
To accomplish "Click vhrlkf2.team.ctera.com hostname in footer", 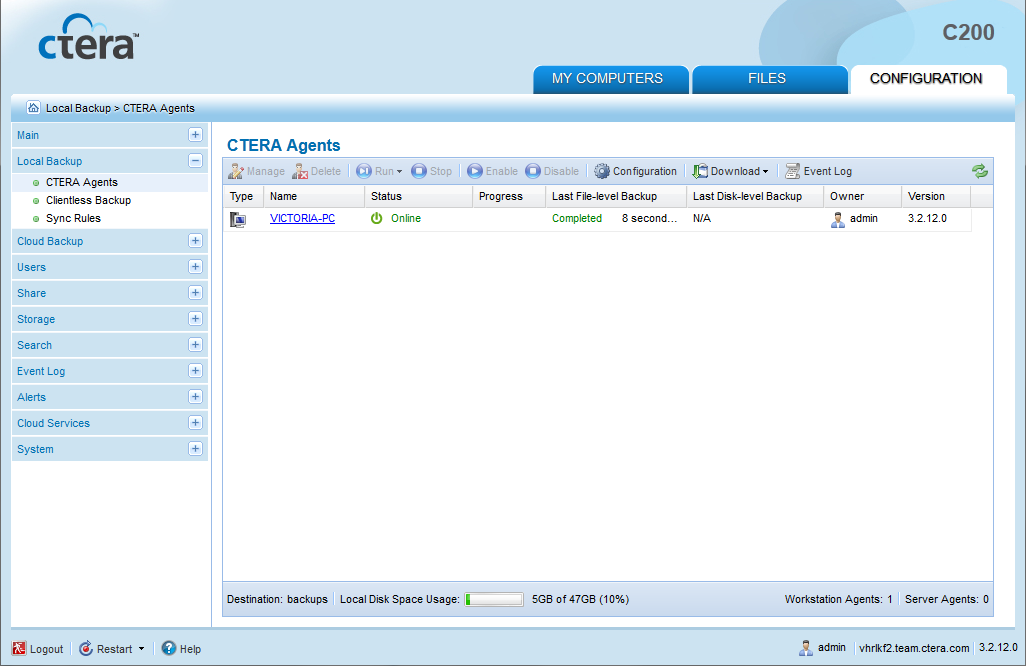I will [914, 648].
